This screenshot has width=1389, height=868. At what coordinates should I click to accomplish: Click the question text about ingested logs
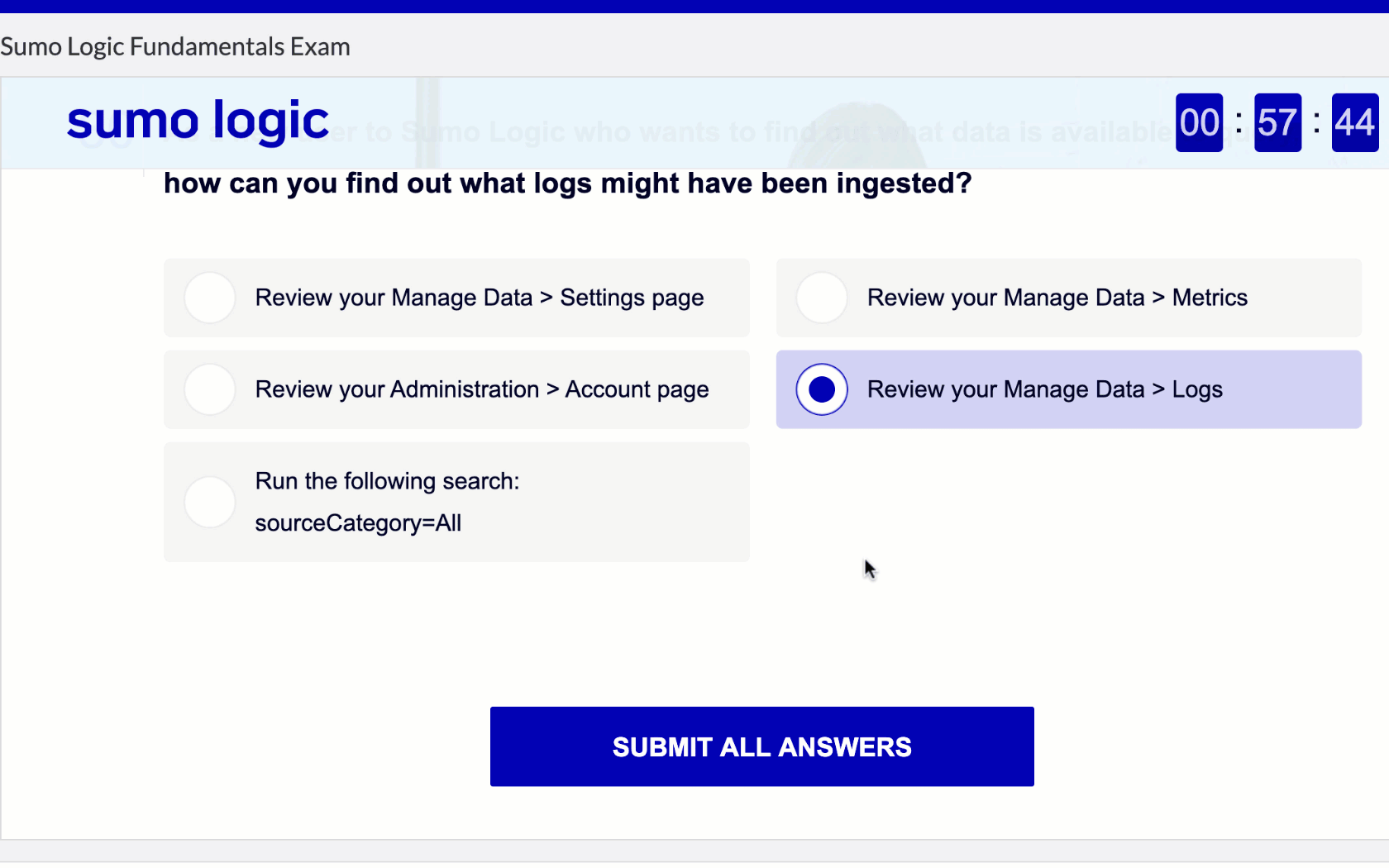pyautogui.click(x=567, y=184)
